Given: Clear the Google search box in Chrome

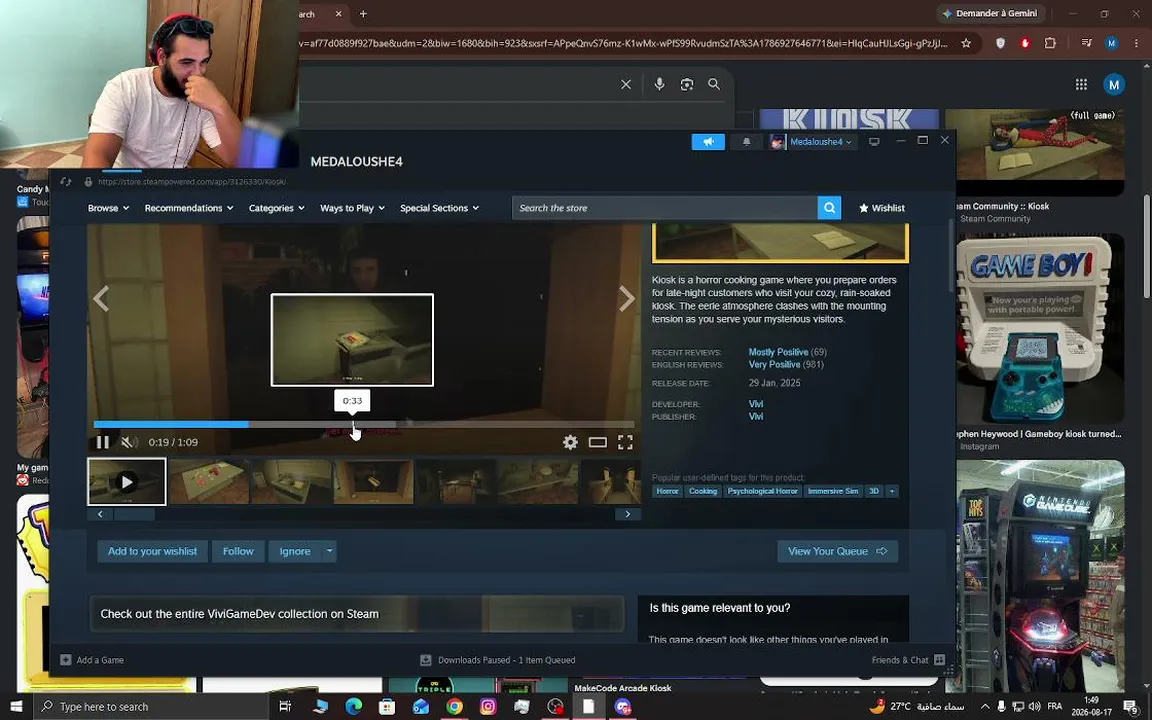Looking at the screenshot, I should pyautogui.click(x=625, y=84).
